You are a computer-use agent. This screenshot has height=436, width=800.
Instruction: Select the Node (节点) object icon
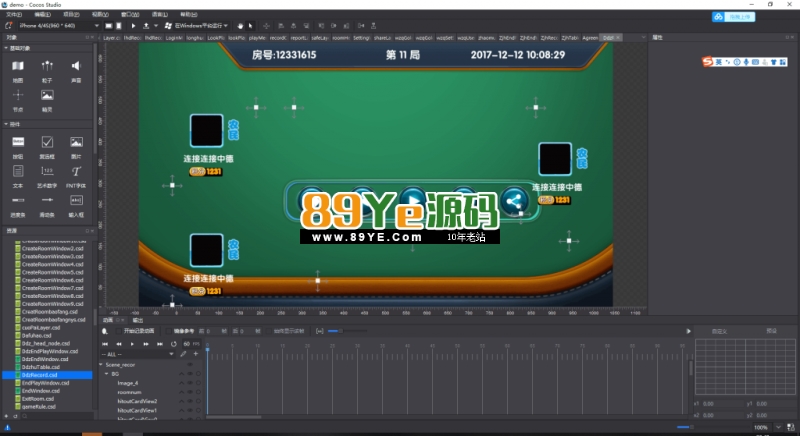pyautogui.click(x=18, y=95)
